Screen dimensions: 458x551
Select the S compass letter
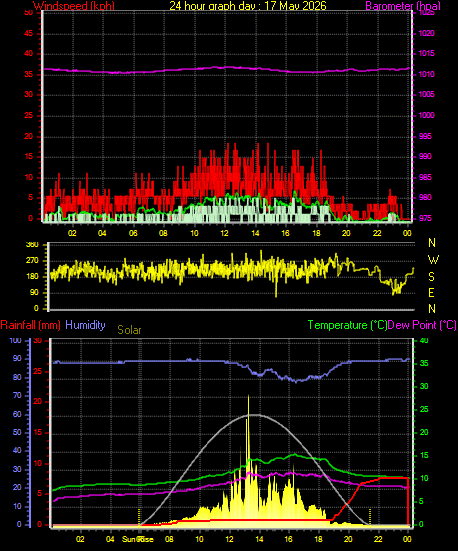[x=431, y=277]
